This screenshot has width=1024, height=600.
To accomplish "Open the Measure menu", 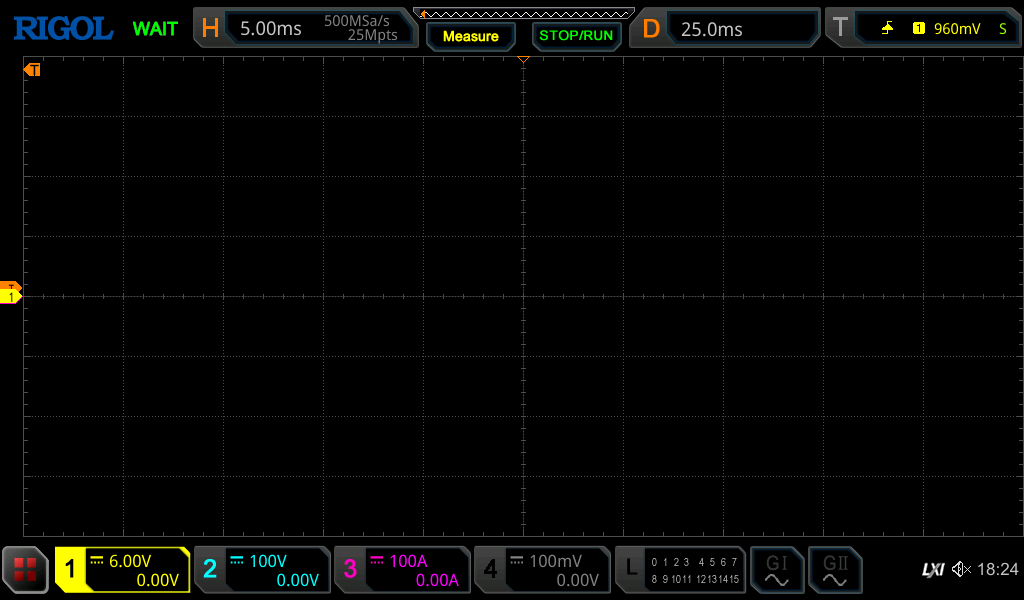I will coord(470,36).
